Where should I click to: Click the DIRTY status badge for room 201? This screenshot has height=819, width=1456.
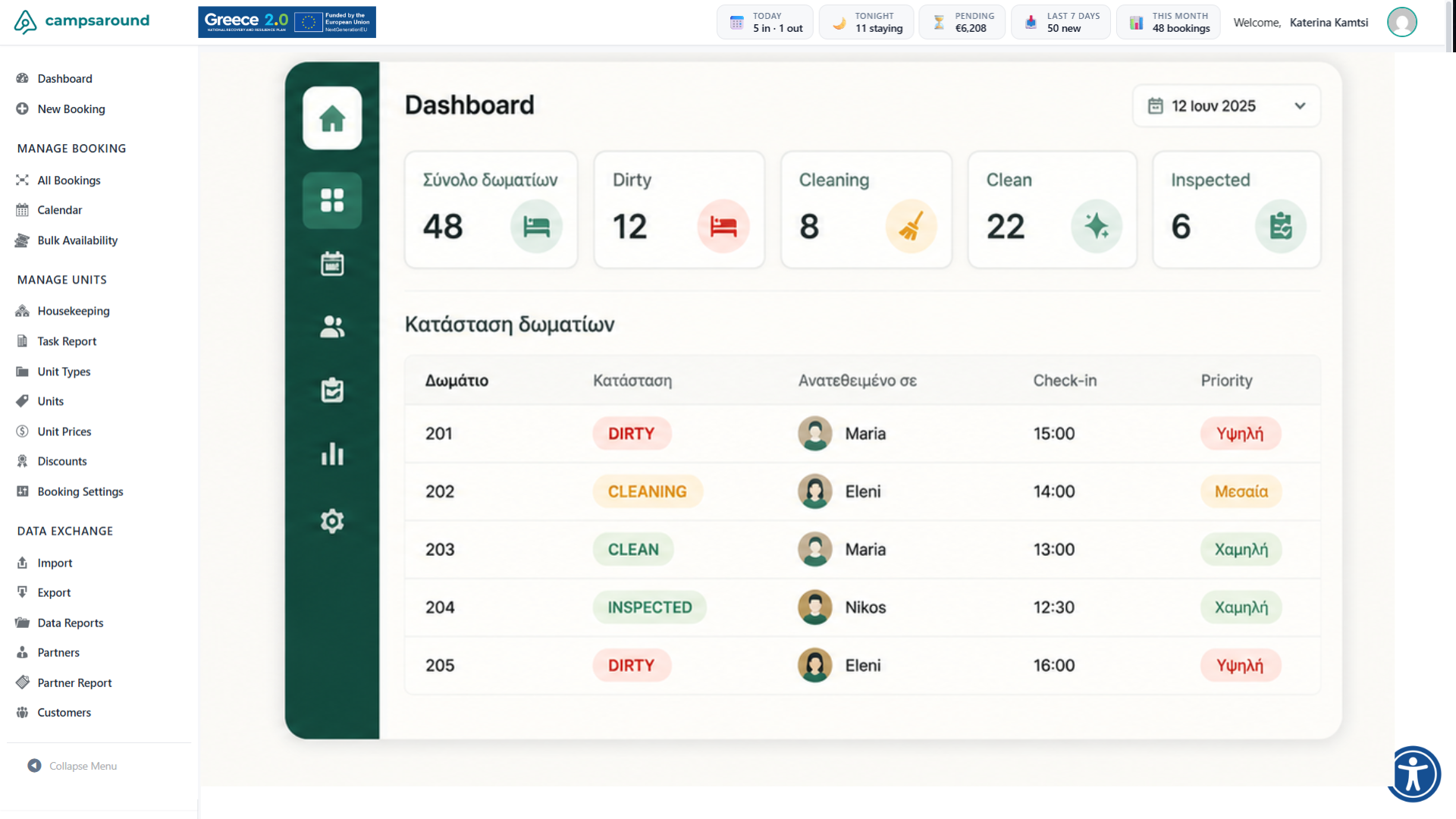tap(632, 434)
